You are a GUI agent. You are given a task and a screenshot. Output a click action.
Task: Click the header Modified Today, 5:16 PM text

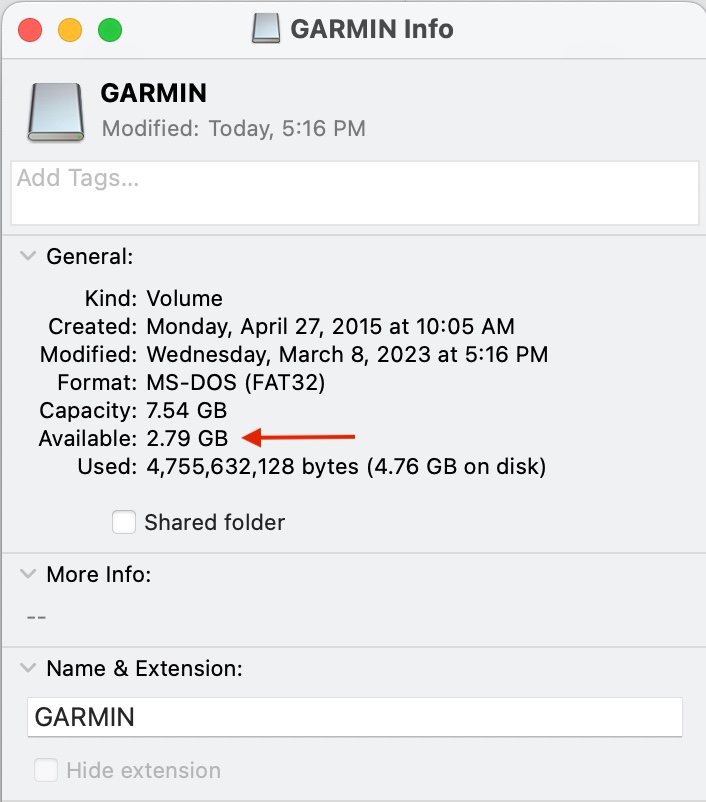[x=234, y=128]
